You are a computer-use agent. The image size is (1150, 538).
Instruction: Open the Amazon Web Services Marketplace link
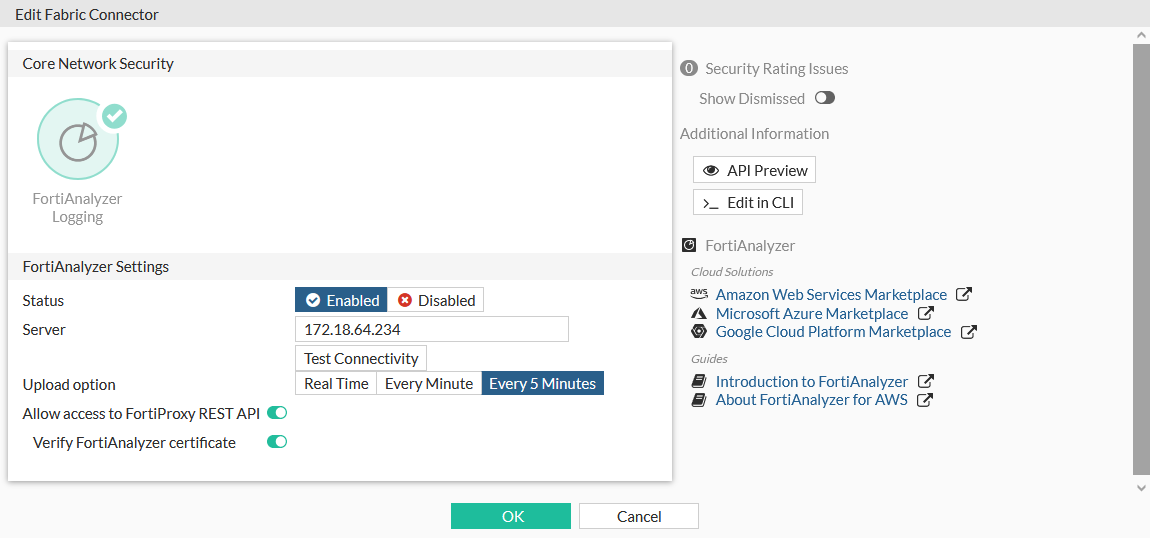[831, 295]
